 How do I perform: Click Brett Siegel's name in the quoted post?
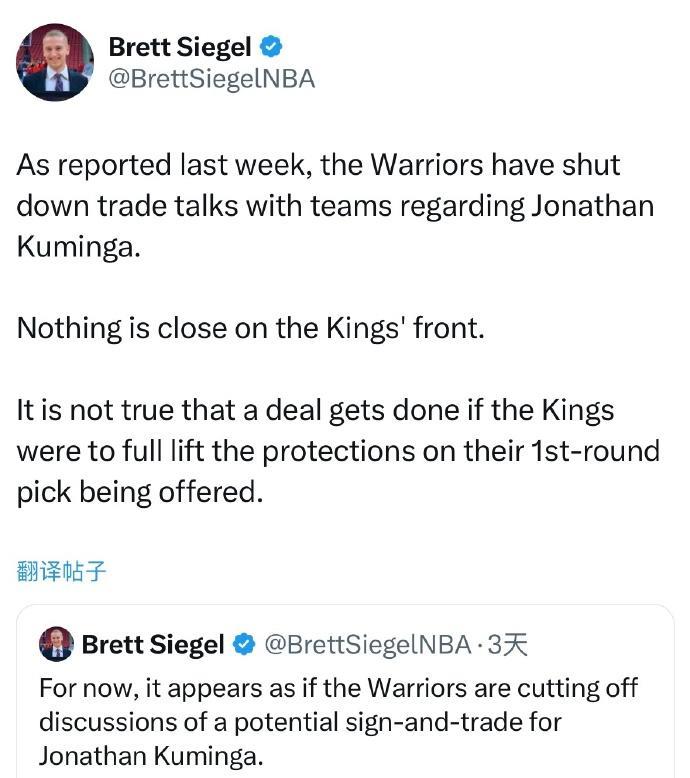[x=153, y=645]
